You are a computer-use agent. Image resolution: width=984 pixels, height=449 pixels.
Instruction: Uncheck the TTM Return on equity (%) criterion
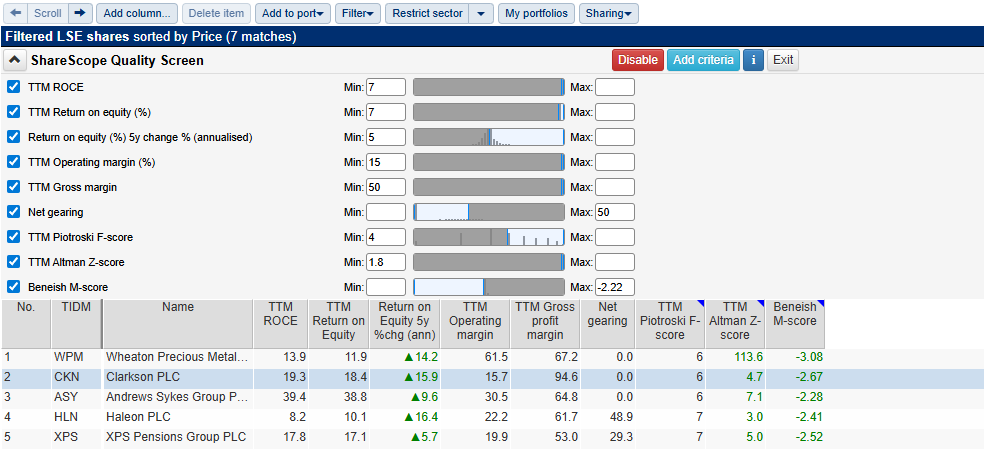click(13, 112)
